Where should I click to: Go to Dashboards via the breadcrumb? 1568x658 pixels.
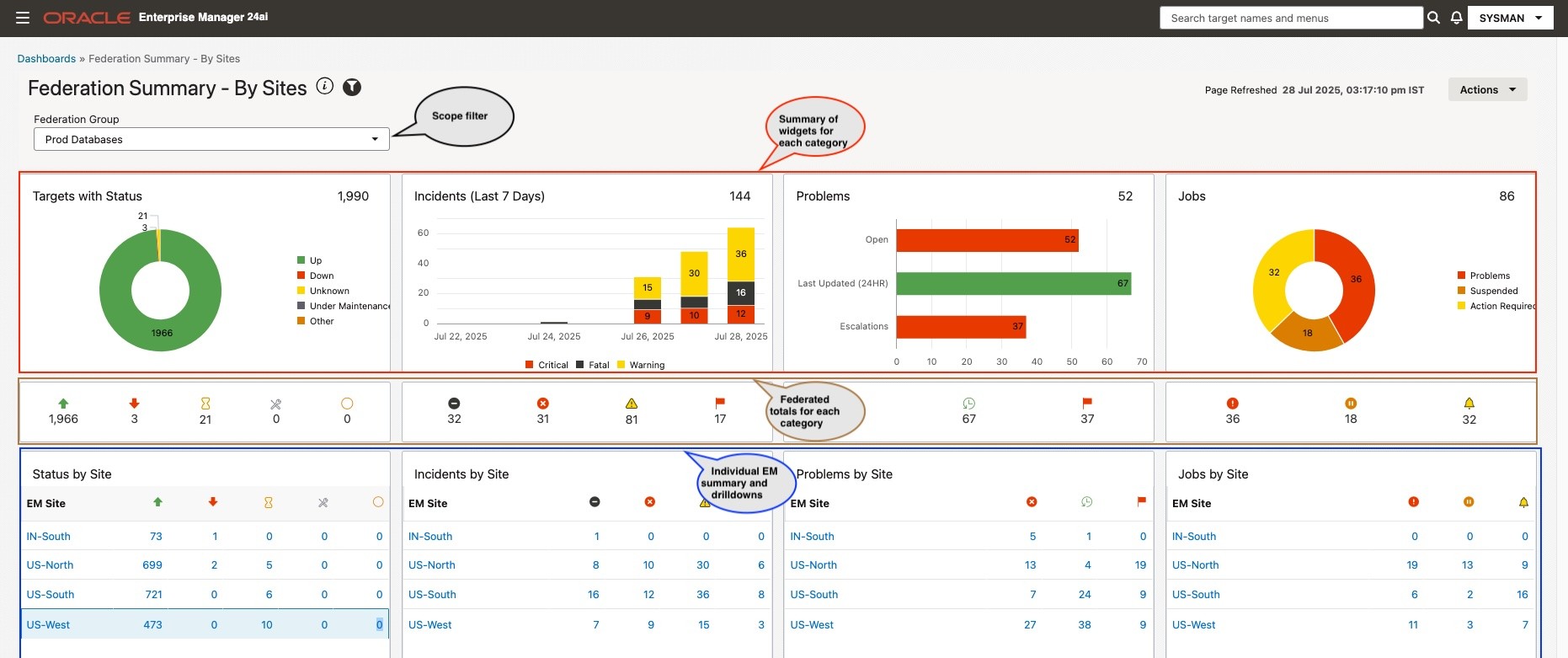46,59
